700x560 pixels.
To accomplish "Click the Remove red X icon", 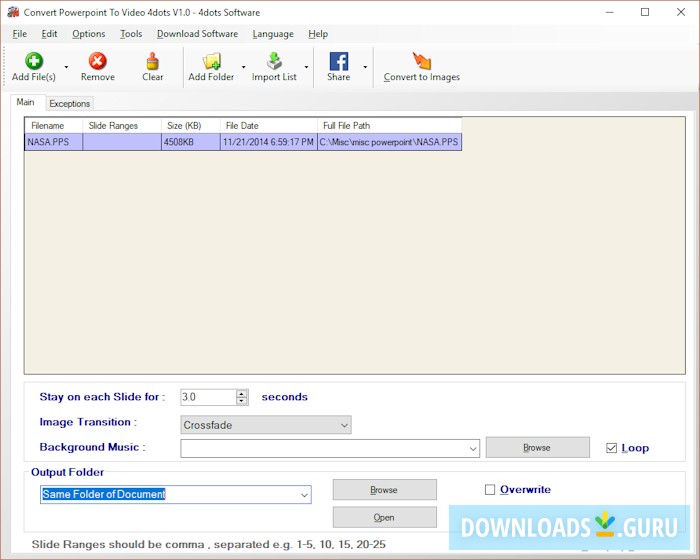I will [x=97, y=61].
